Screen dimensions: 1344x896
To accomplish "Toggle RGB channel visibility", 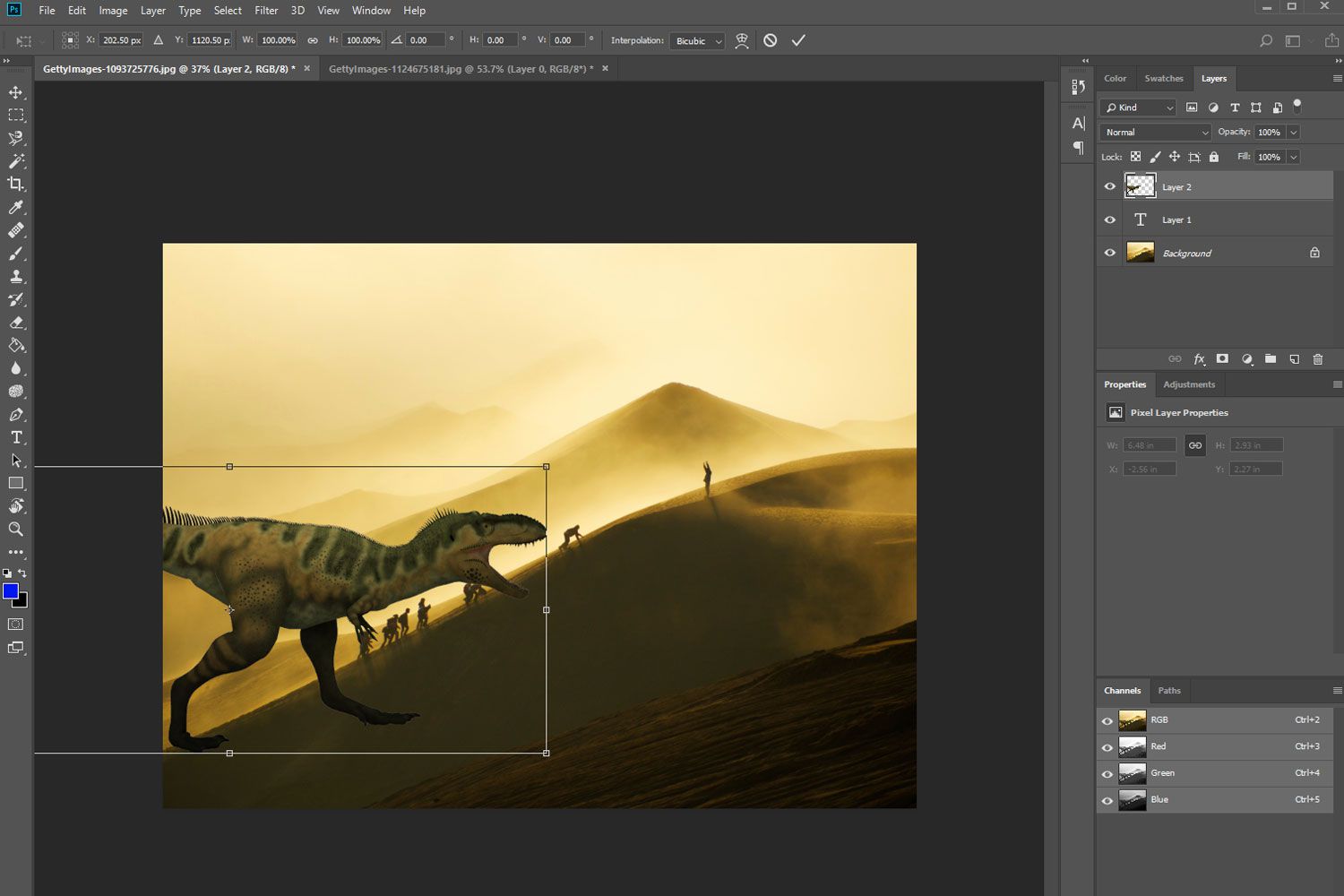I will point(1107,721).
